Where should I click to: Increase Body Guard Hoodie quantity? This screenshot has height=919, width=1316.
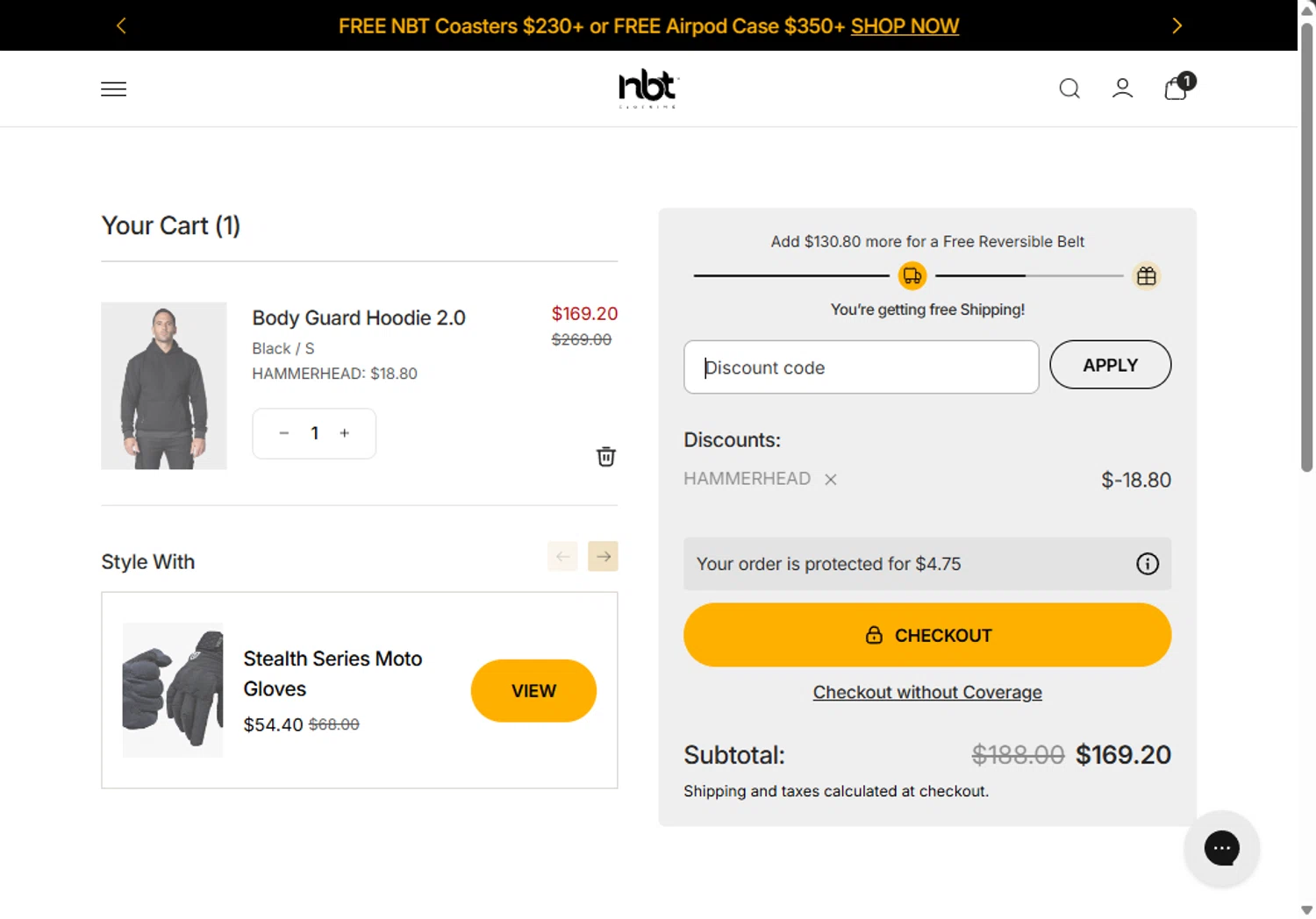(x=345, y=433)
